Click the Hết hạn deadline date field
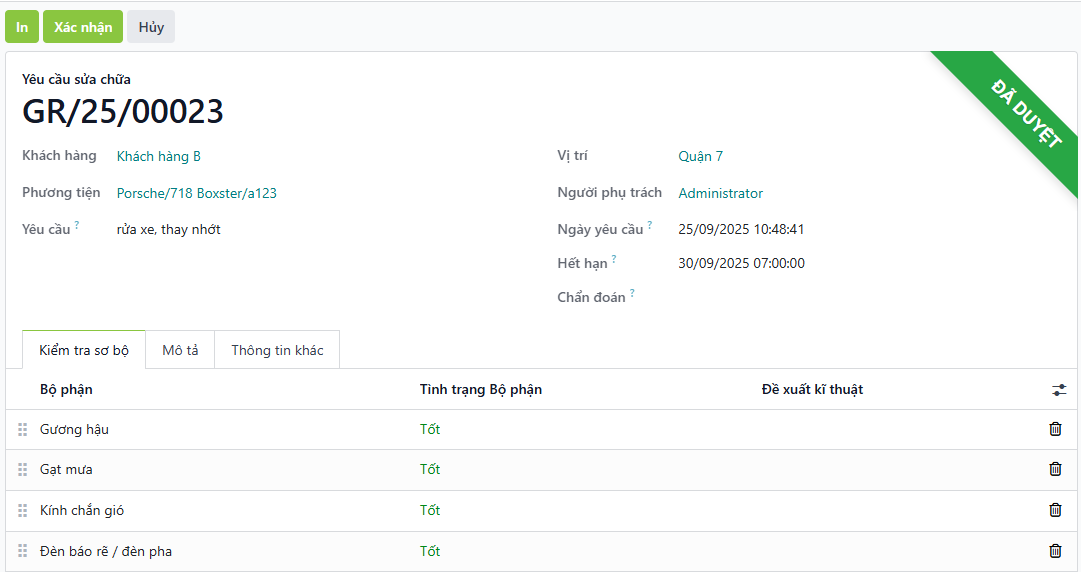 741,264
